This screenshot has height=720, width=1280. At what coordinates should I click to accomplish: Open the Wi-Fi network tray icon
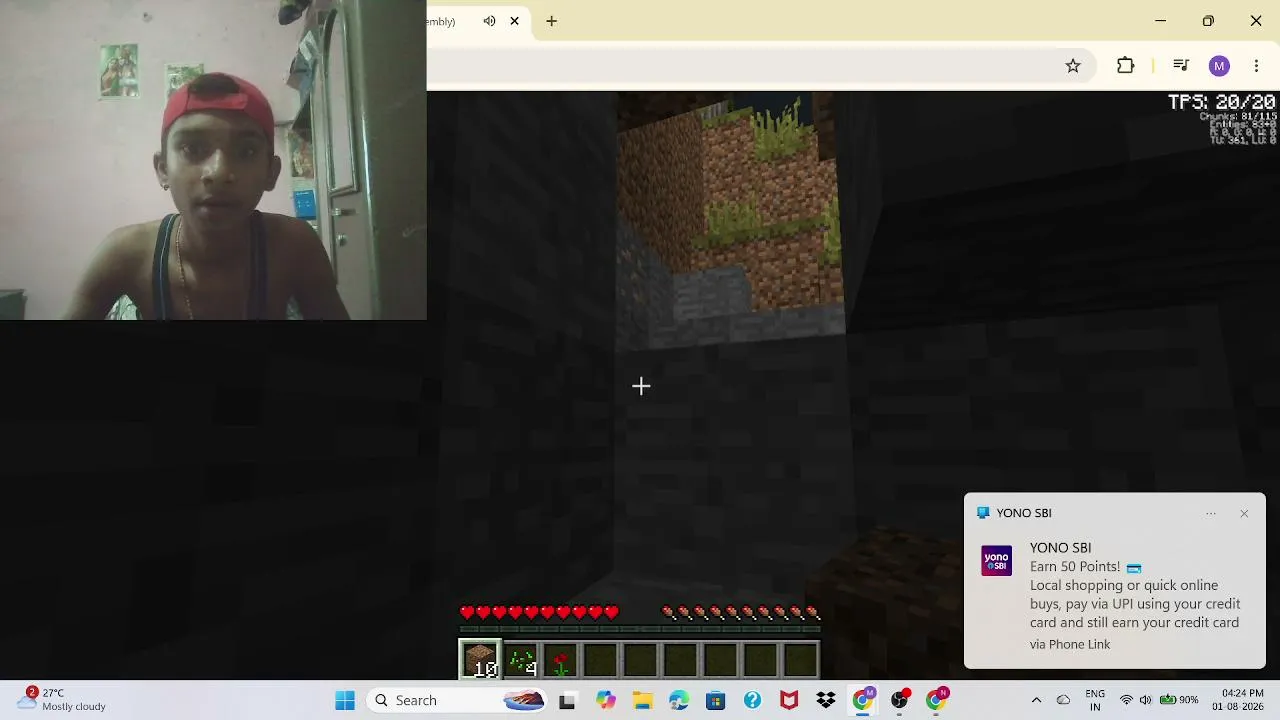tap(1127, 700)
